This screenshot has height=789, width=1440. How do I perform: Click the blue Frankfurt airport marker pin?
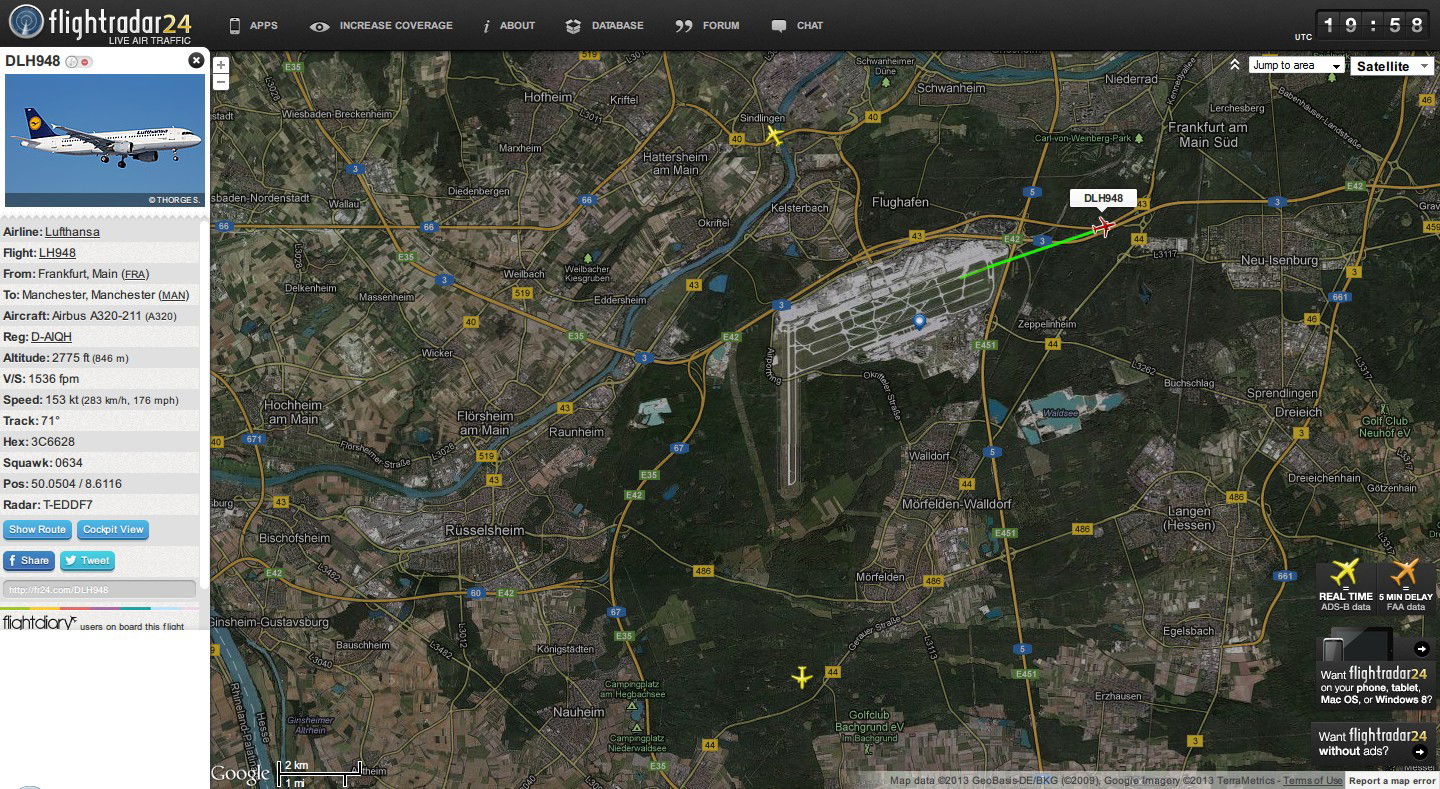tap(920, 321)
